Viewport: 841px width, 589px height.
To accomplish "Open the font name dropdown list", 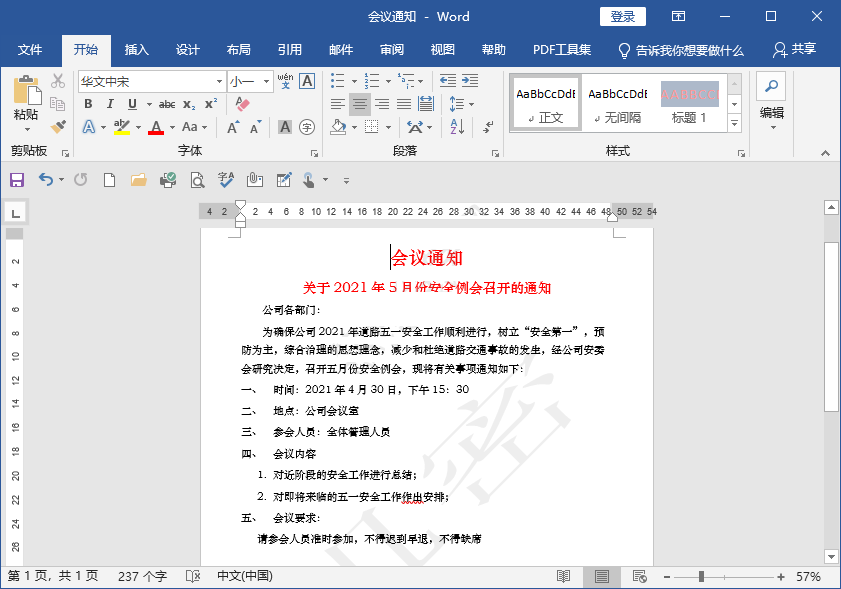I will coord(218,81).
